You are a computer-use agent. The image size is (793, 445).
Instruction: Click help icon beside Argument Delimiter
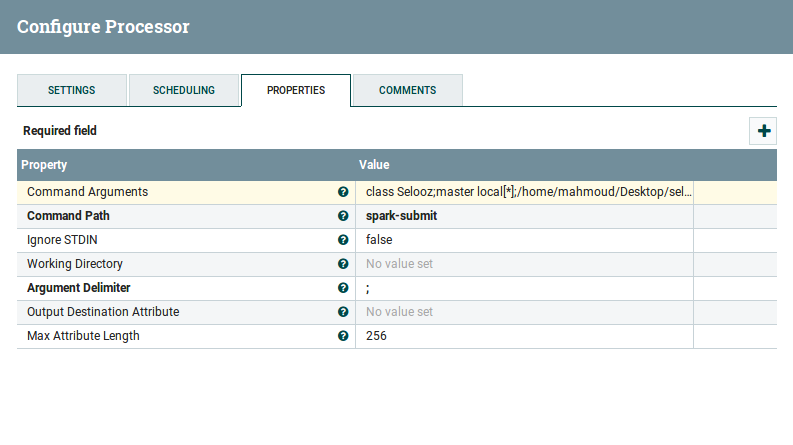coord(343,288)
